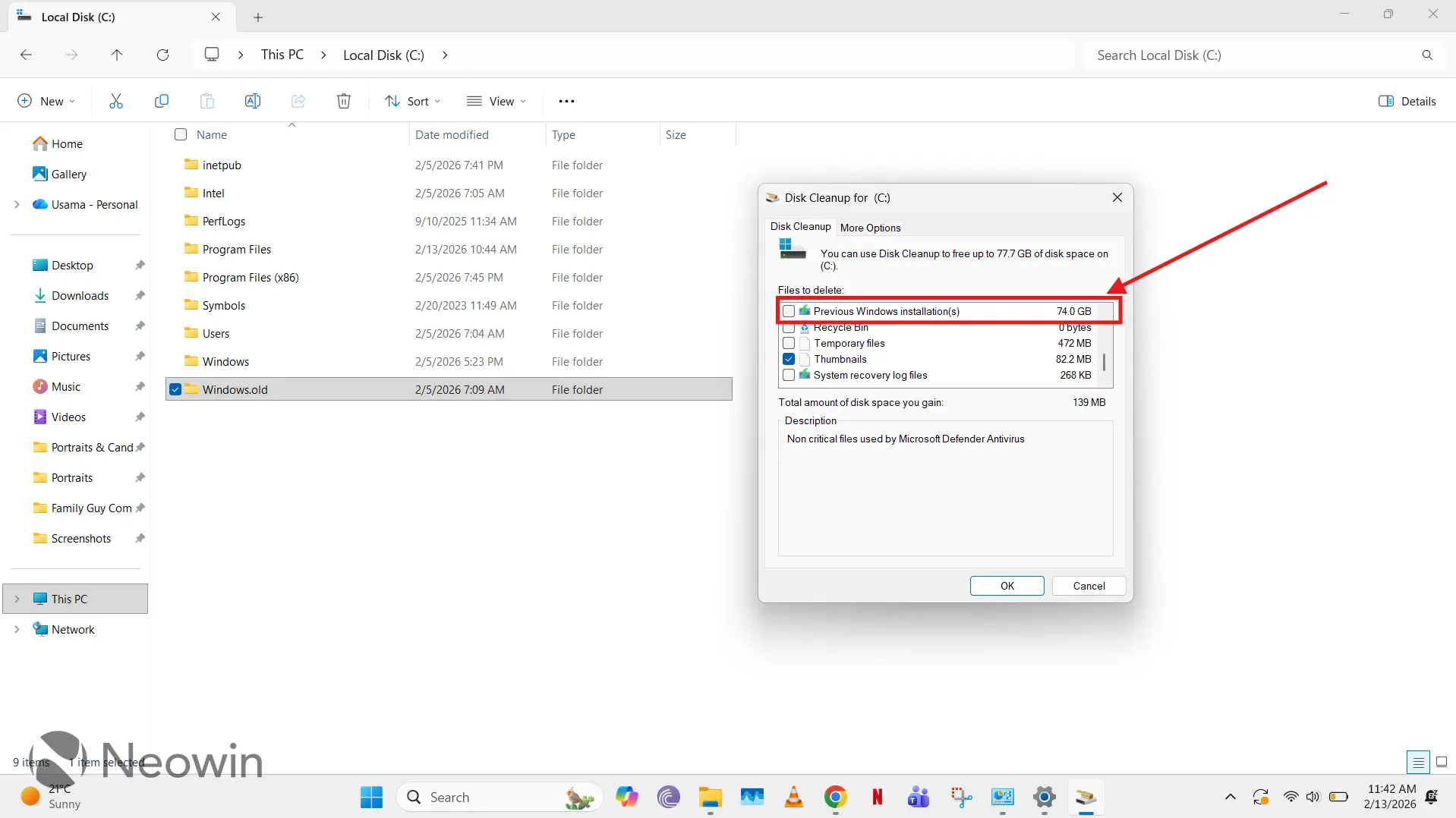Toggle the Details pane button
Viewport: 1456px width, 818px height.
click(1407, 101)
